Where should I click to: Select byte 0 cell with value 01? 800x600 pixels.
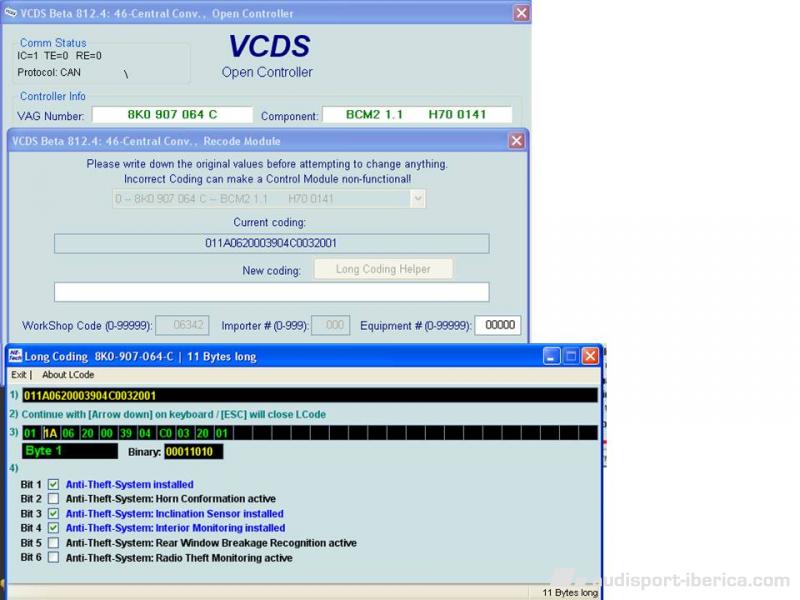point(30,433)
